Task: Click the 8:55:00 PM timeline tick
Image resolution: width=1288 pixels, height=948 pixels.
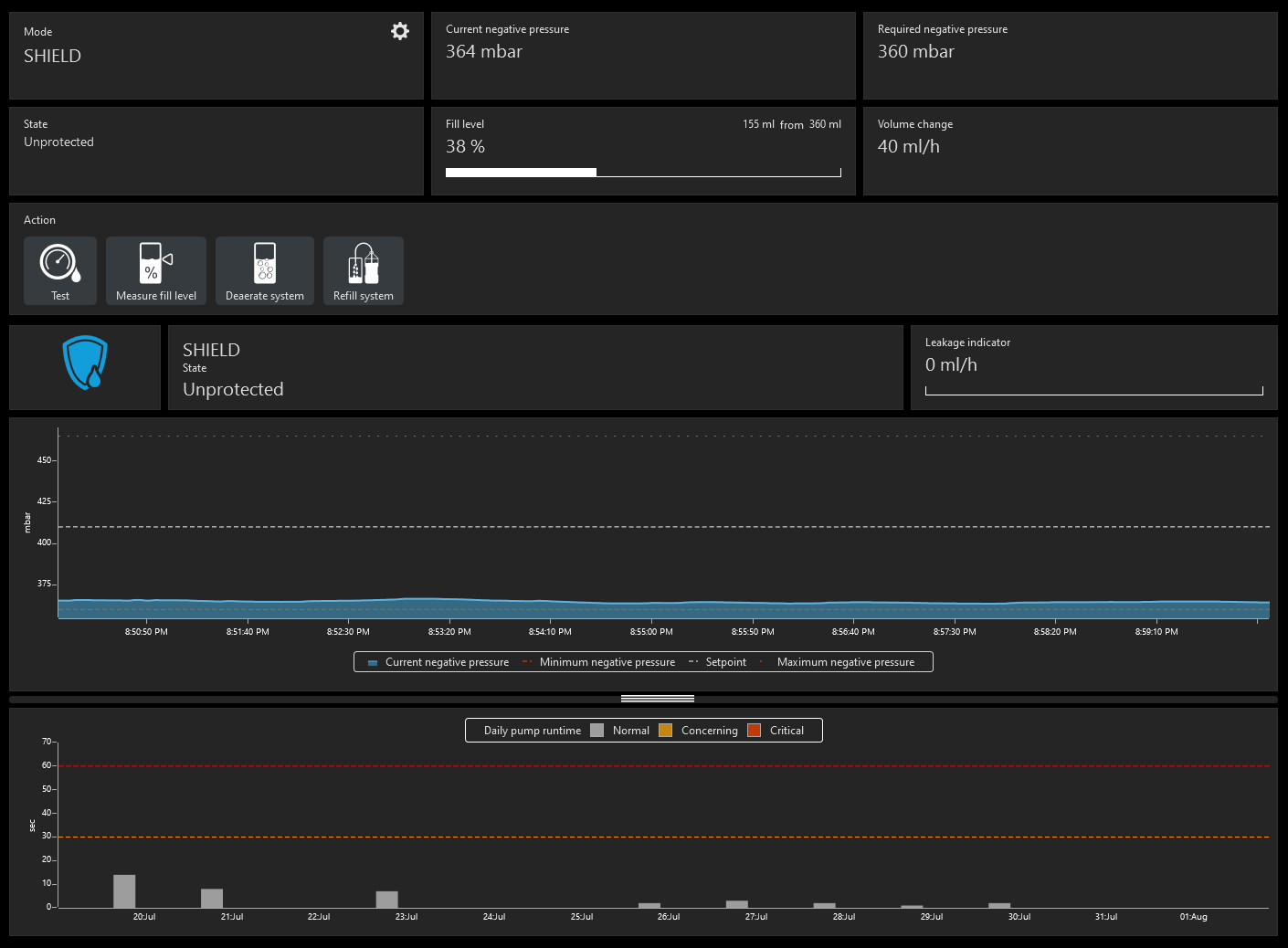Action: [651, 631]
